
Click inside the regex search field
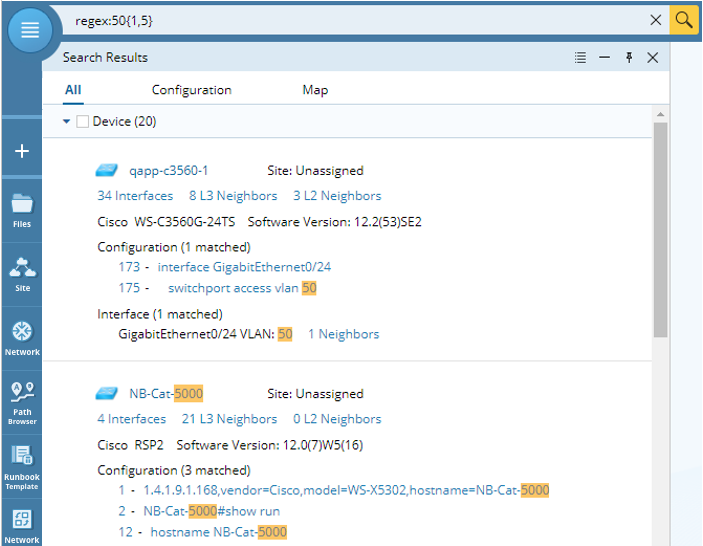tap(350, 20)
